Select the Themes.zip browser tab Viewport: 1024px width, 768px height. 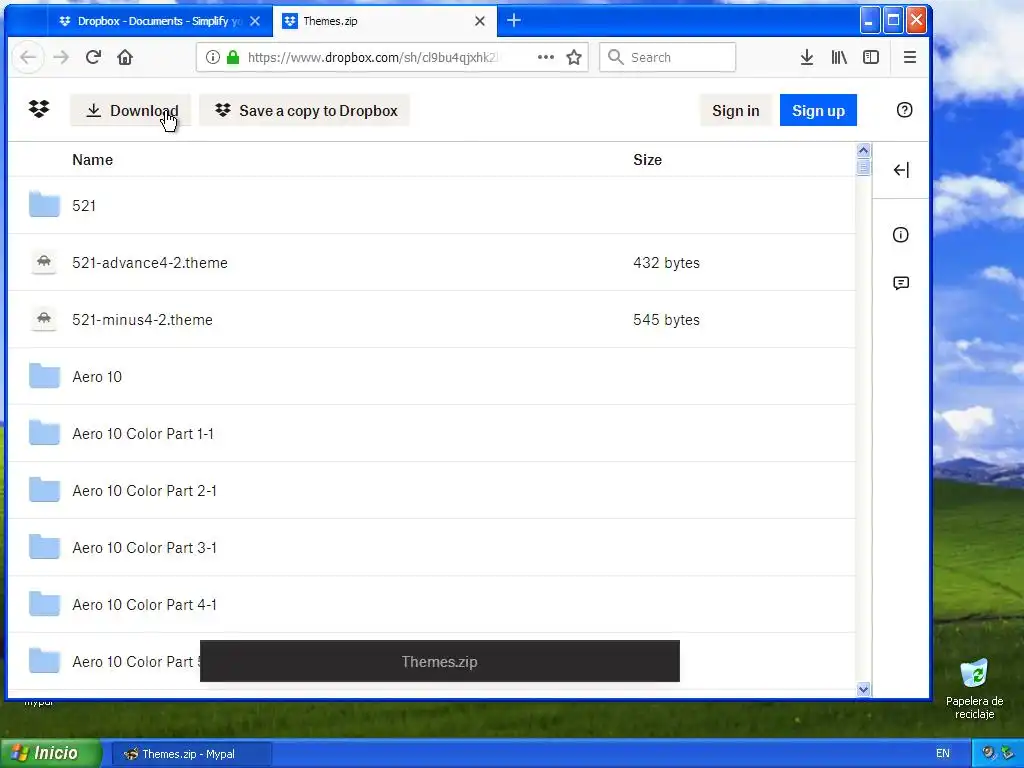pyautogui.click(x=385, y=21)
